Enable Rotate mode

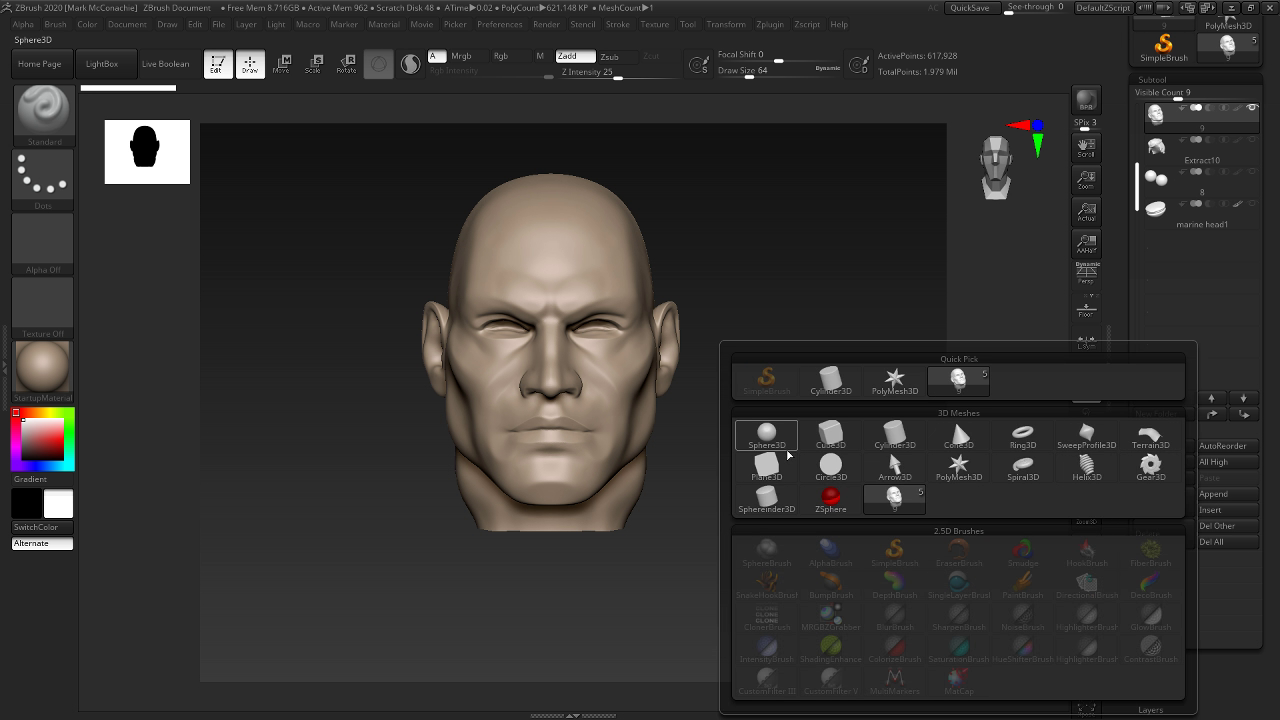[346, 64]
